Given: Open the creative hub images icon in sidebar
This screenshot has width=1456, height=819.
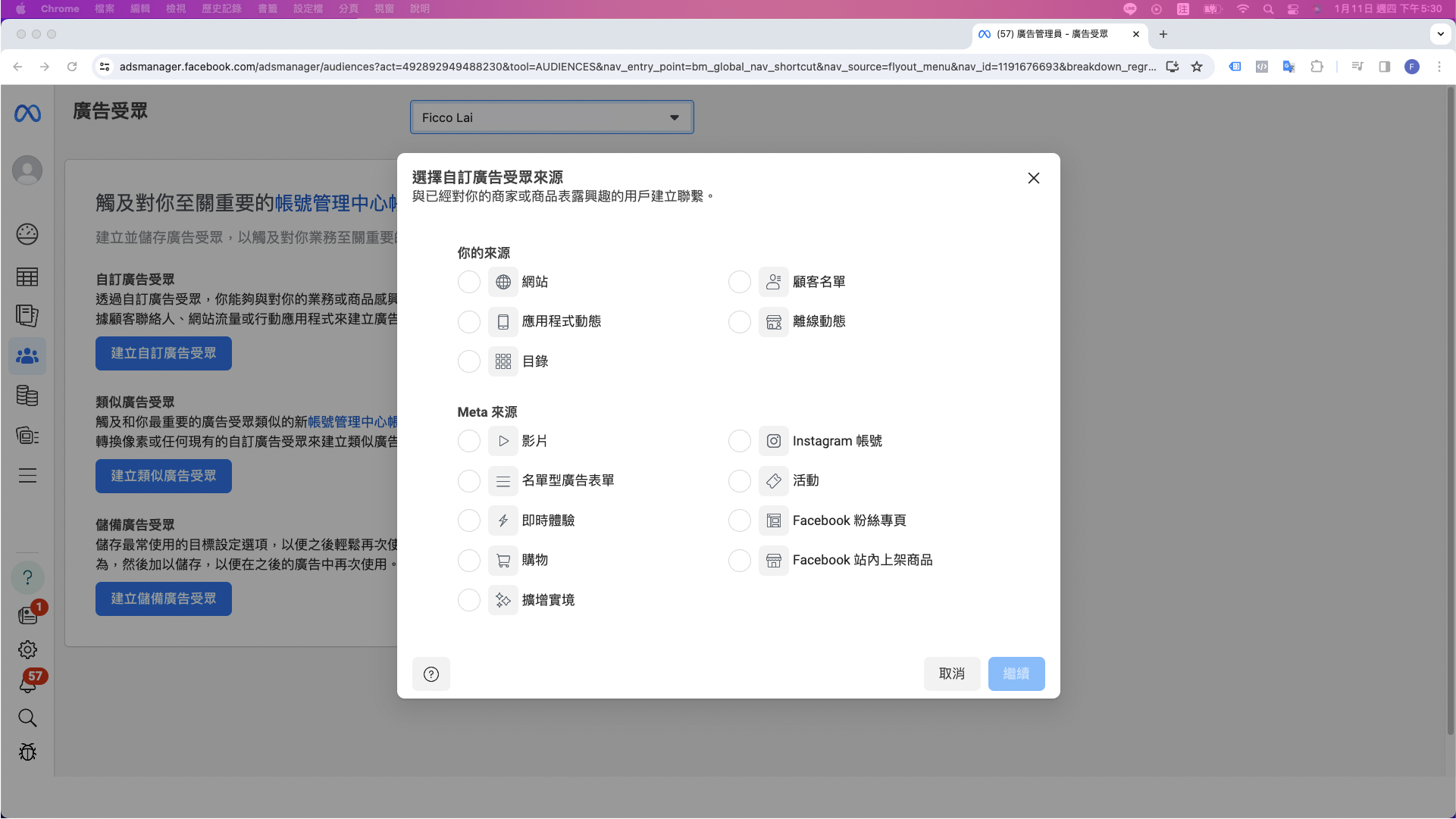Looking at the screenshot, I should pyautogui.click(x=27, y=436).
